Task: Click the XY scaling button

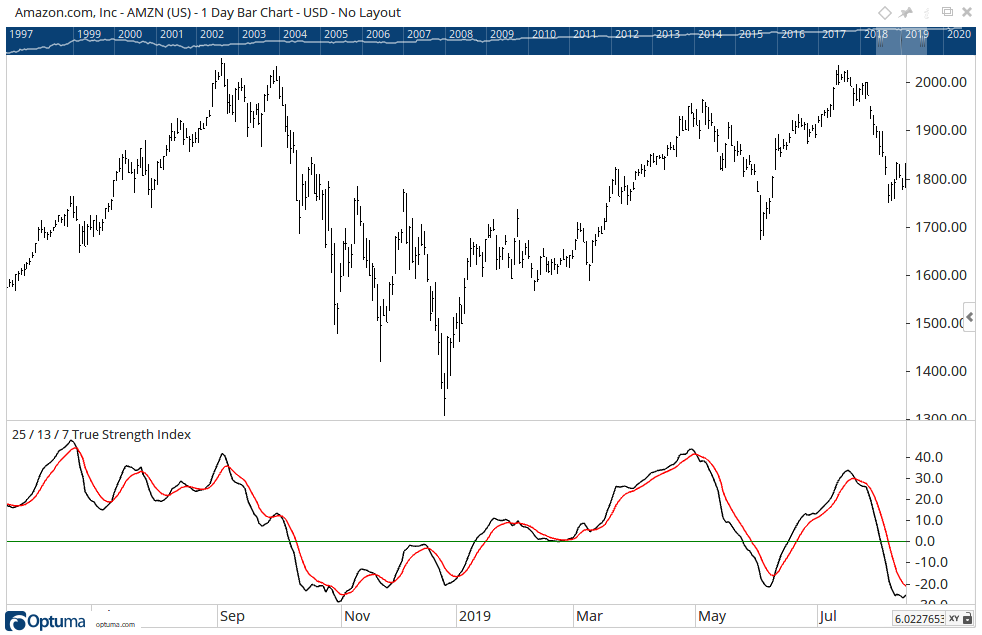Action: tap(954, 619)
